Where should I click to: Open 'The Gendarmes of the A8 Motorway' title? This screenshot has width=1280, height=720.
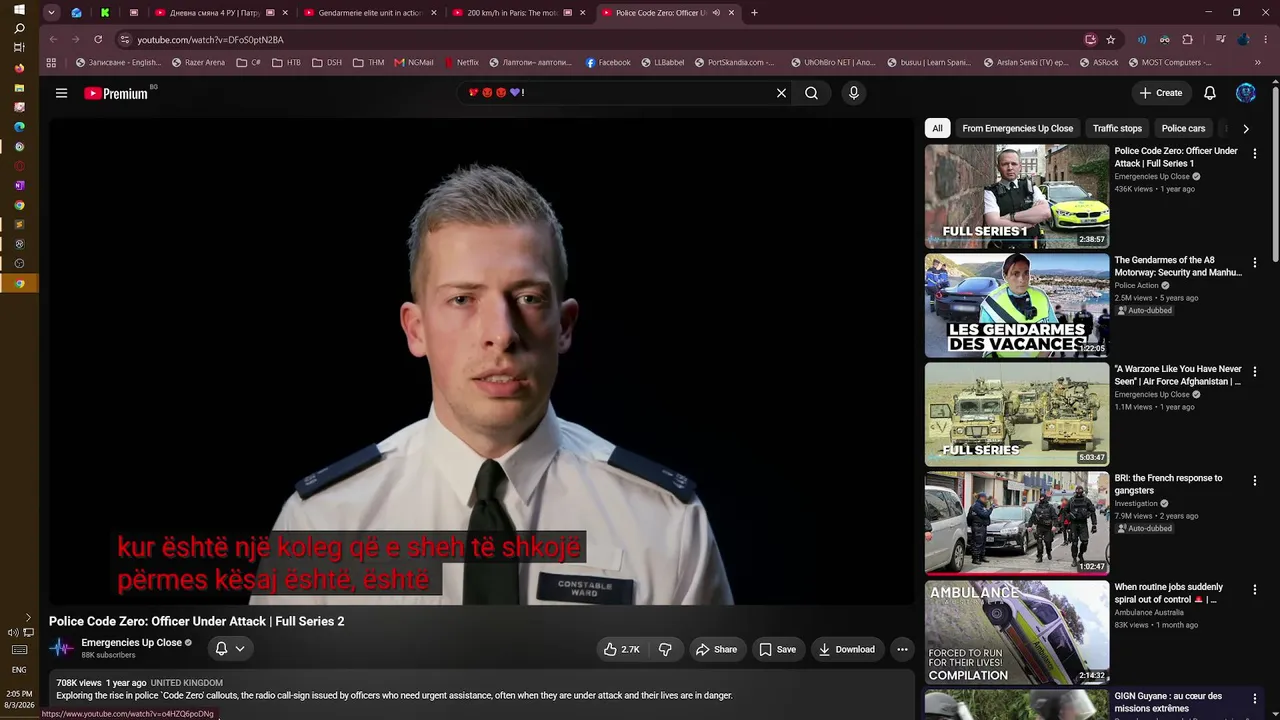click(x=1178, y=266)
